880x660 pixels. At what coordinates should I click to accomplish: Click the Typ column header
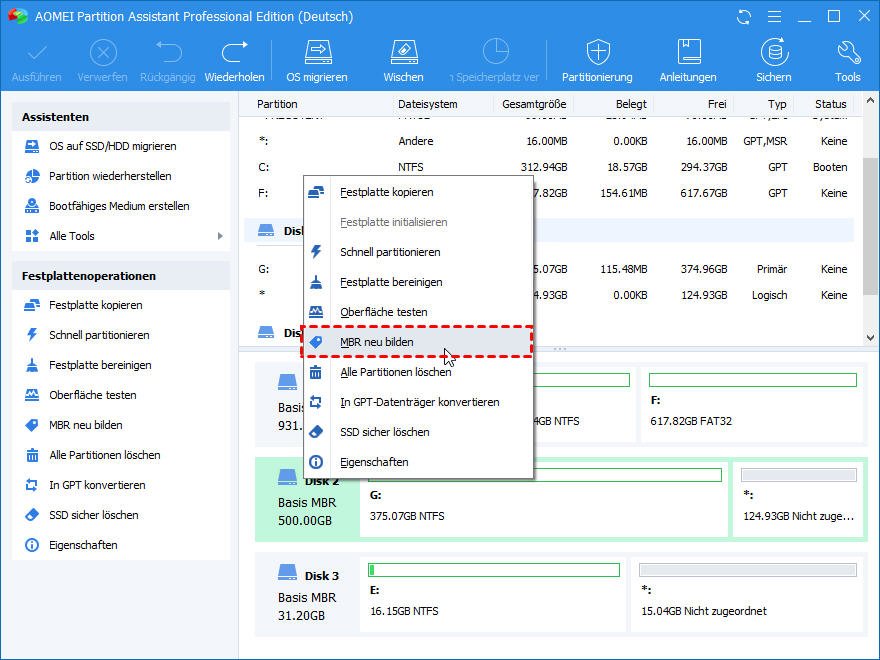pos(777,104)
